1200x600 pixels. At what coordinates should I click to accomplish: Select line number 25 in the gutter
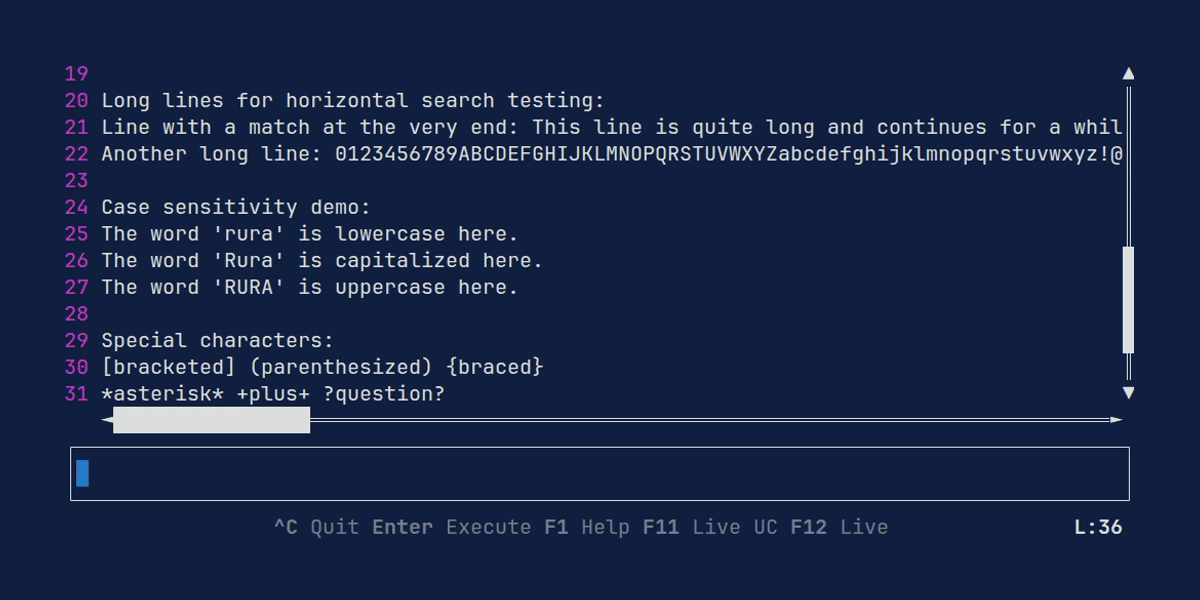click(76, 234)
